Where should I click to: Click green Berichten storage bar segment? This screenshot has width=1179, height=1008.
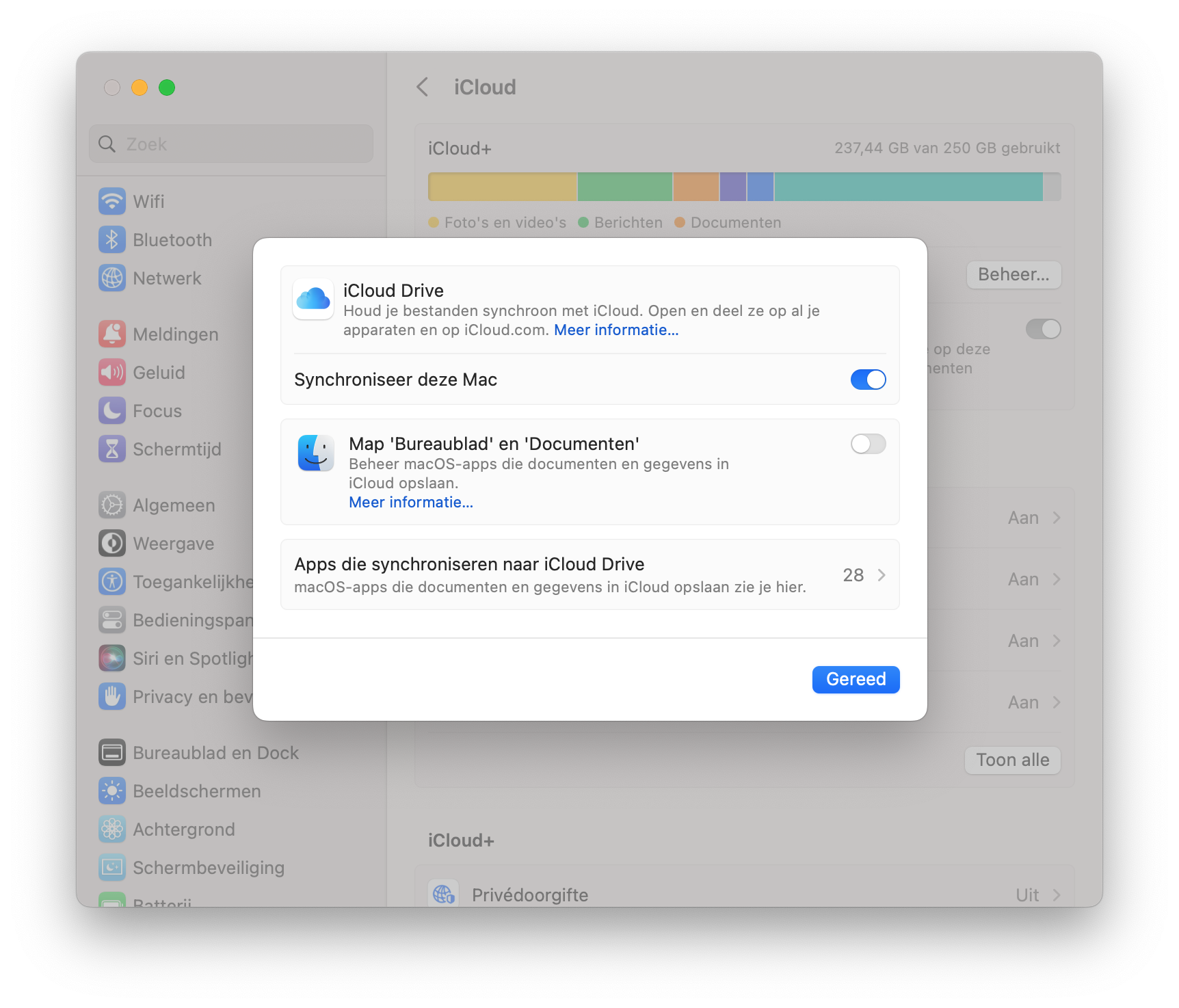[x=625, y=187]
